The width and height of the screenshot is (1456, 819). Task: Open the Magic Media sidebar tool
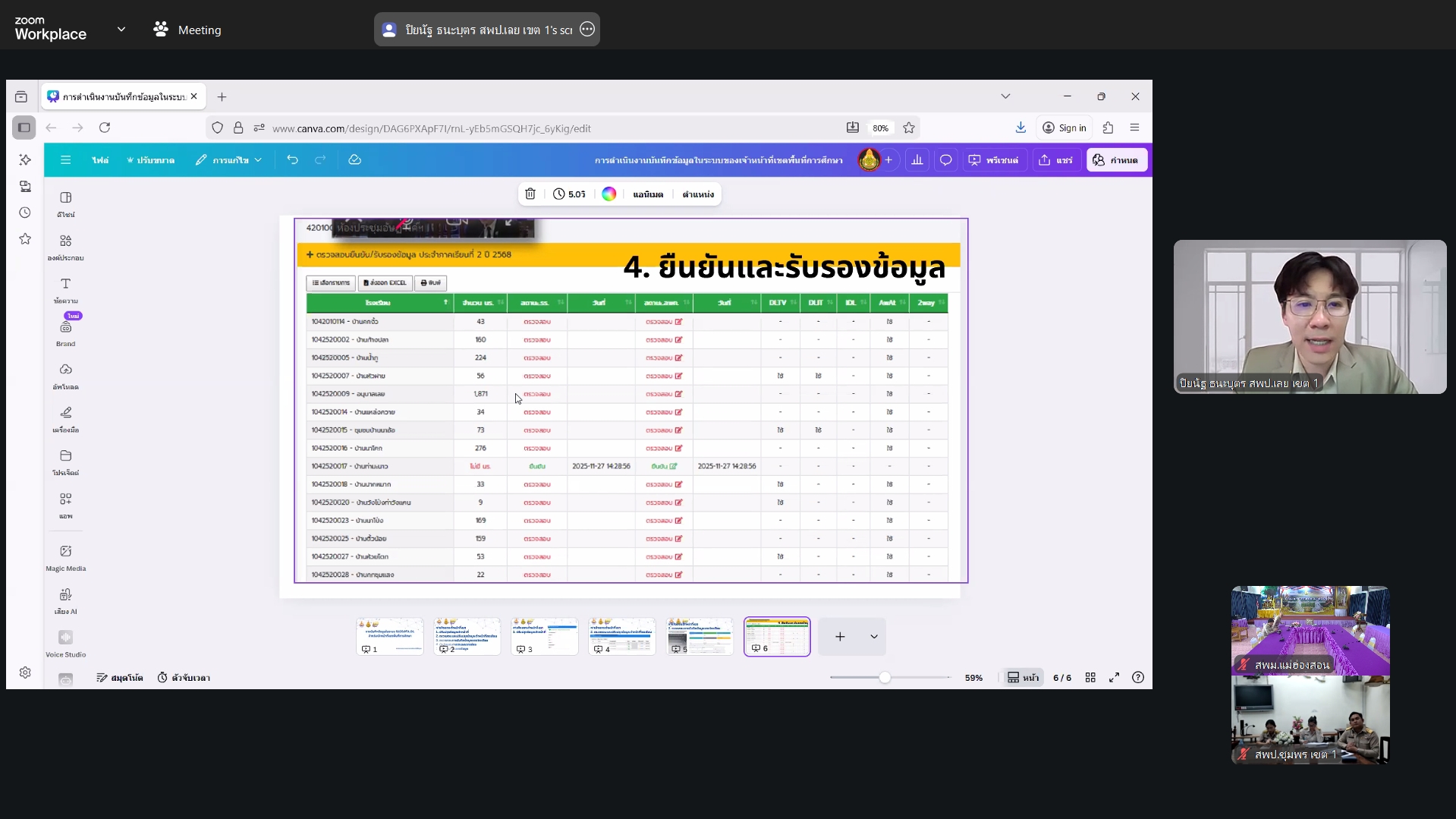[66, 557]
